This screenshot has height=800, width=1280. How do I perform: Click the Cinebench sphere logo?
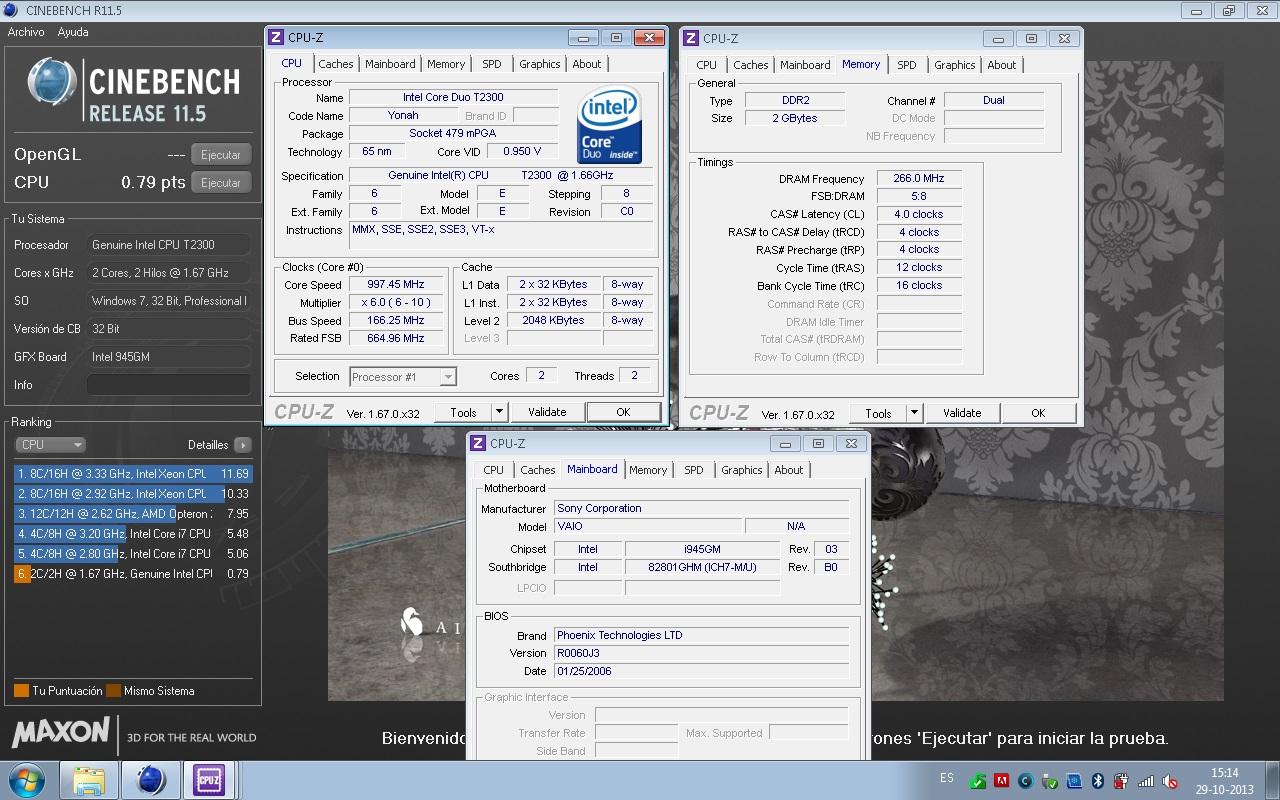click(52, 83)
